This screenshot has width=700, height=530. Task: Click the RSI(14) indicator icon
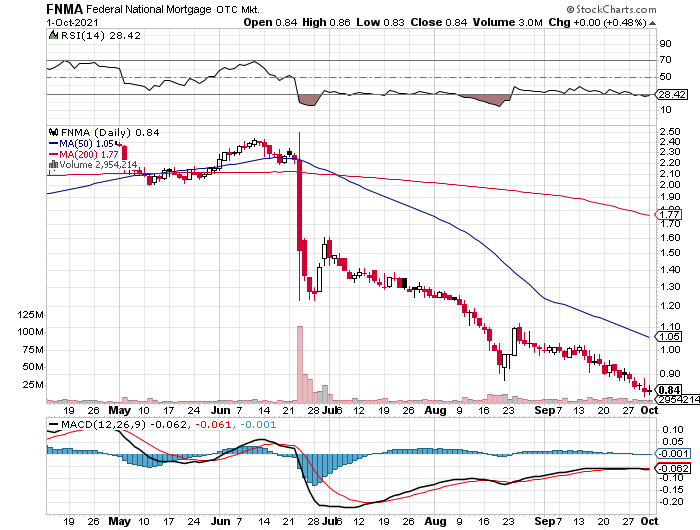53,35
